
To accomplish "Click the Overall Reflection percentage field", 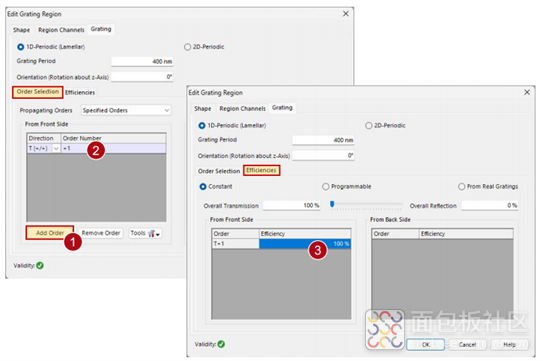I will pos(490,205).
